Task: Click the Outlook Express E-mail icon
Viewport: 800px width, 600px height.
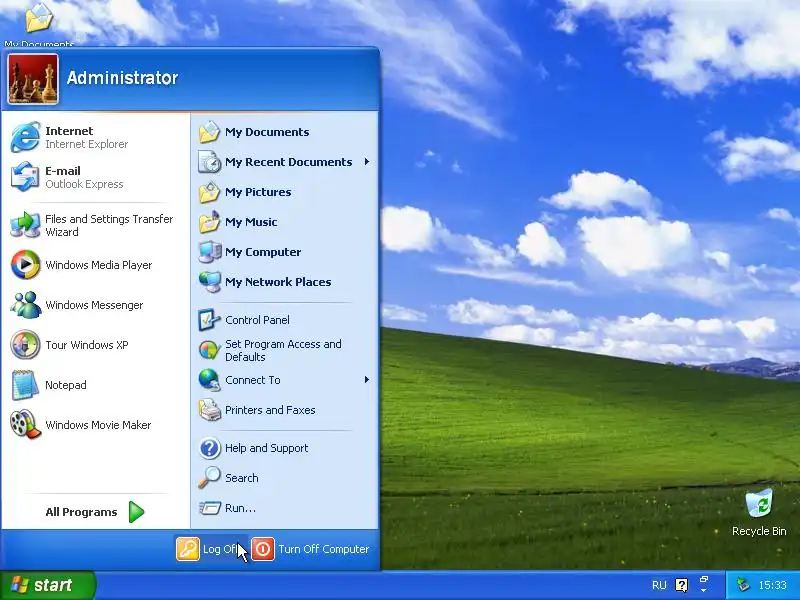Action: pos(25,177)
